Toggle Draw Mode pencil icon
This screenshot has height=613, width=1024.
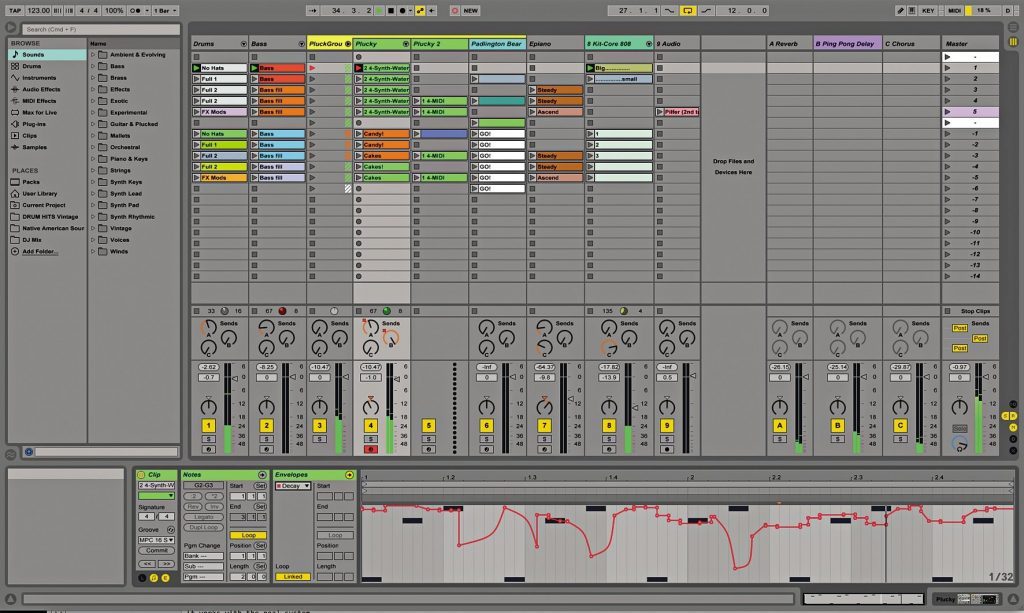tap(900, 10)
